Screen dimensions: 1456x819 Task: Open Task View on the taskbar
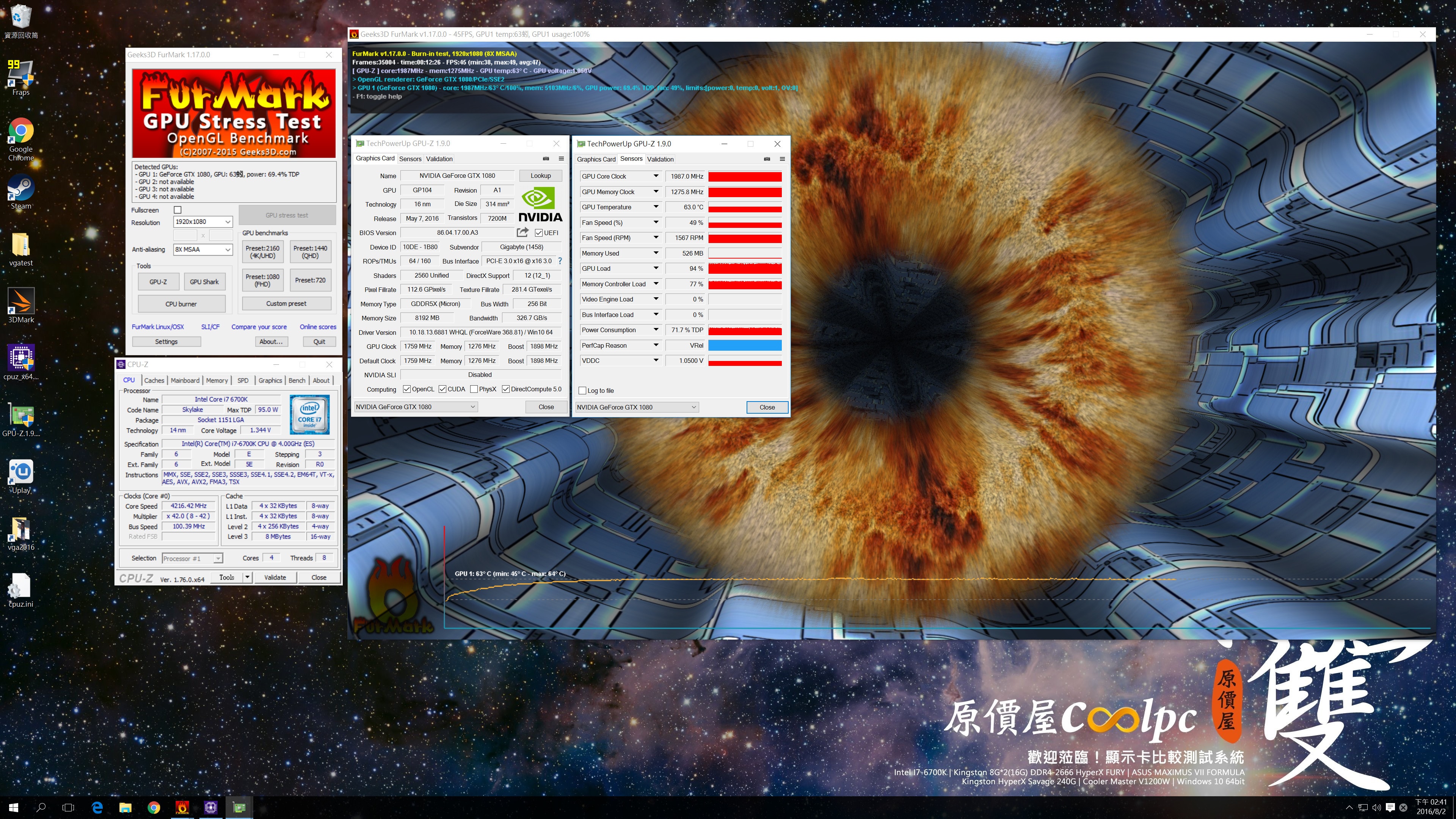coord(68,808)
